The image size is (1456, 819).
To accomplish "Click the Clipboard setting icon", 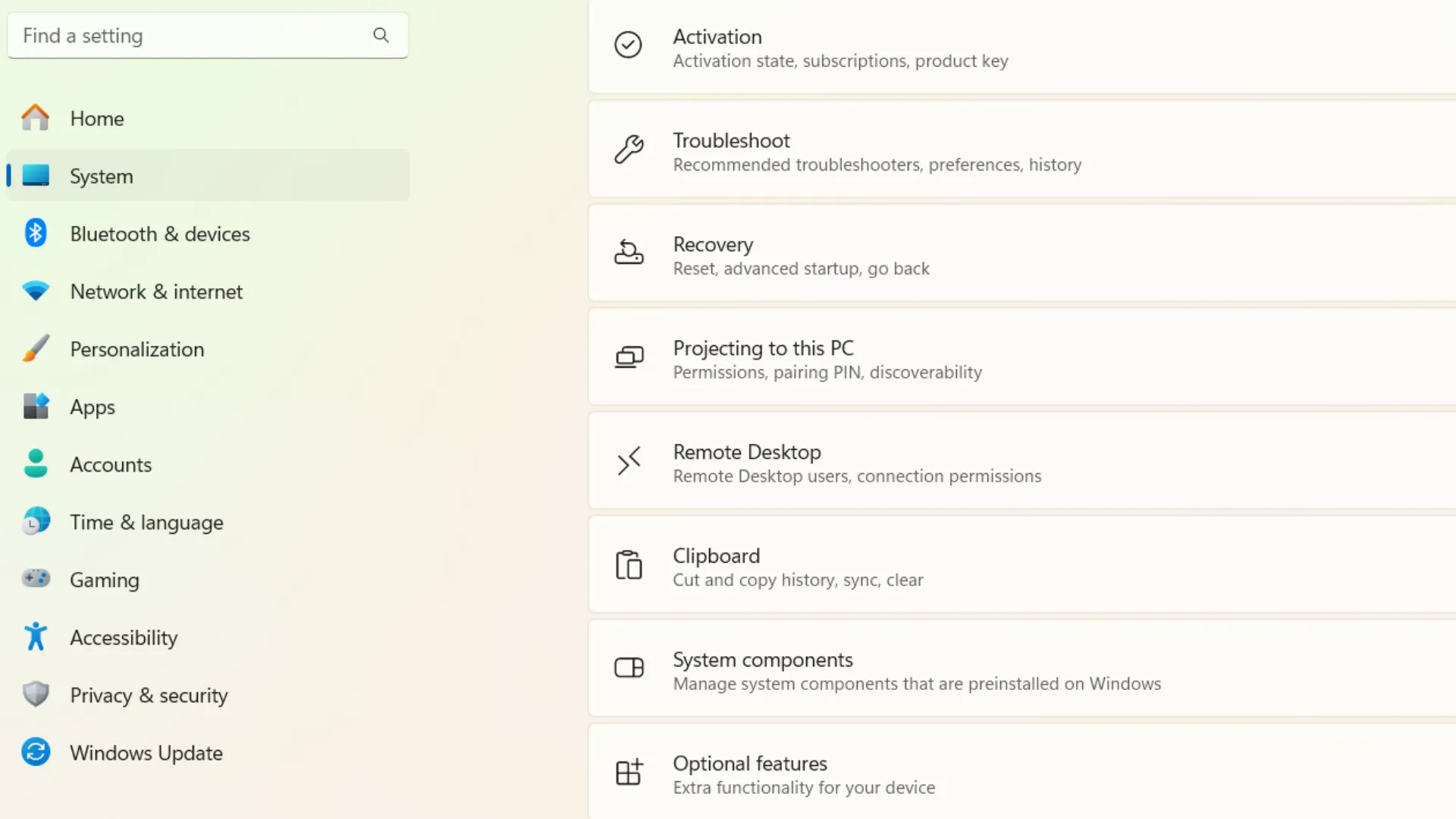I will pos(629,566).
